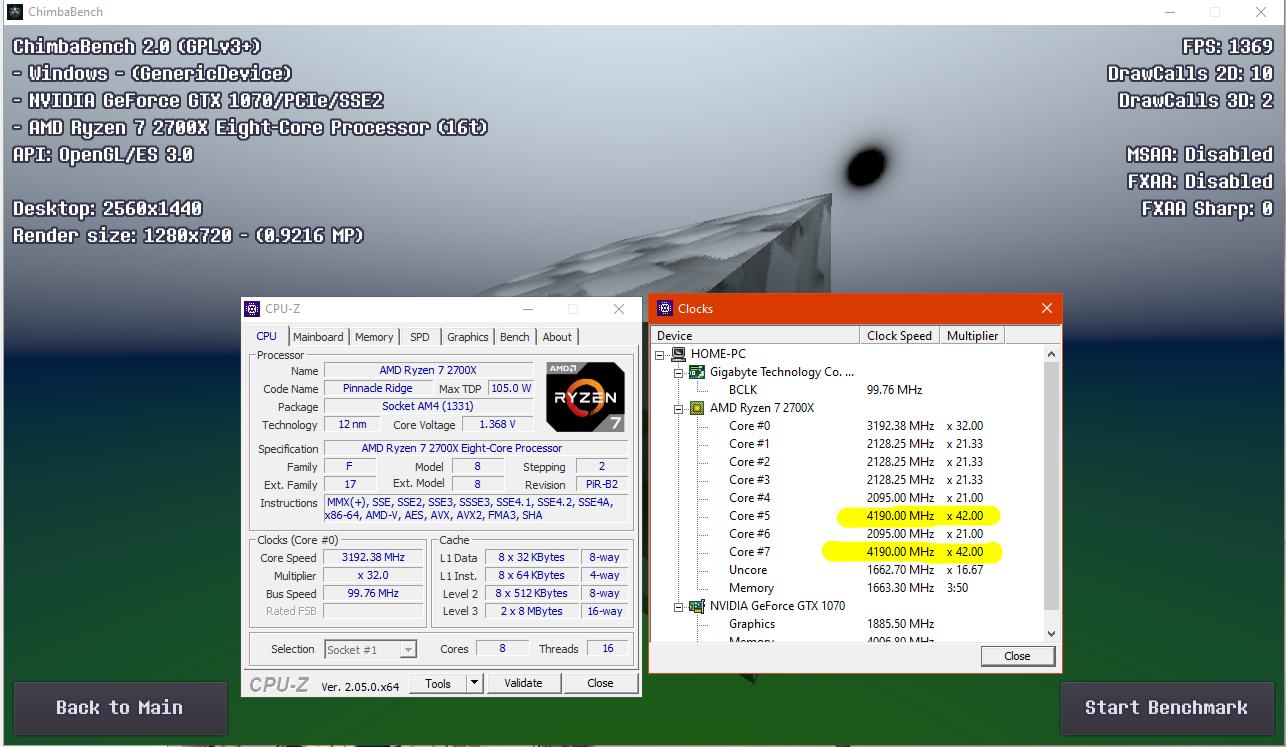Click the Package field Socket AM4 (1331)
Image resolution: width=1286 pixels, height=747 pixels.
[428, 407]
